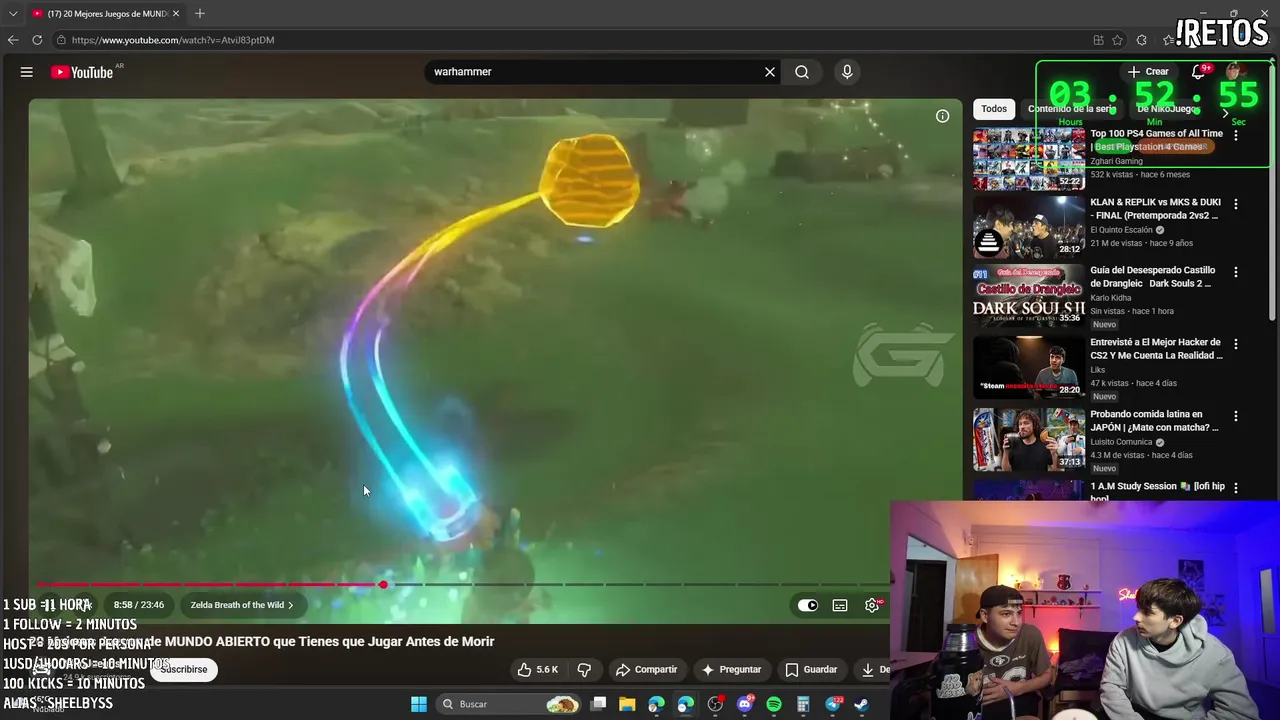Open the Preguntar assistant button

[x=732, y=670]
